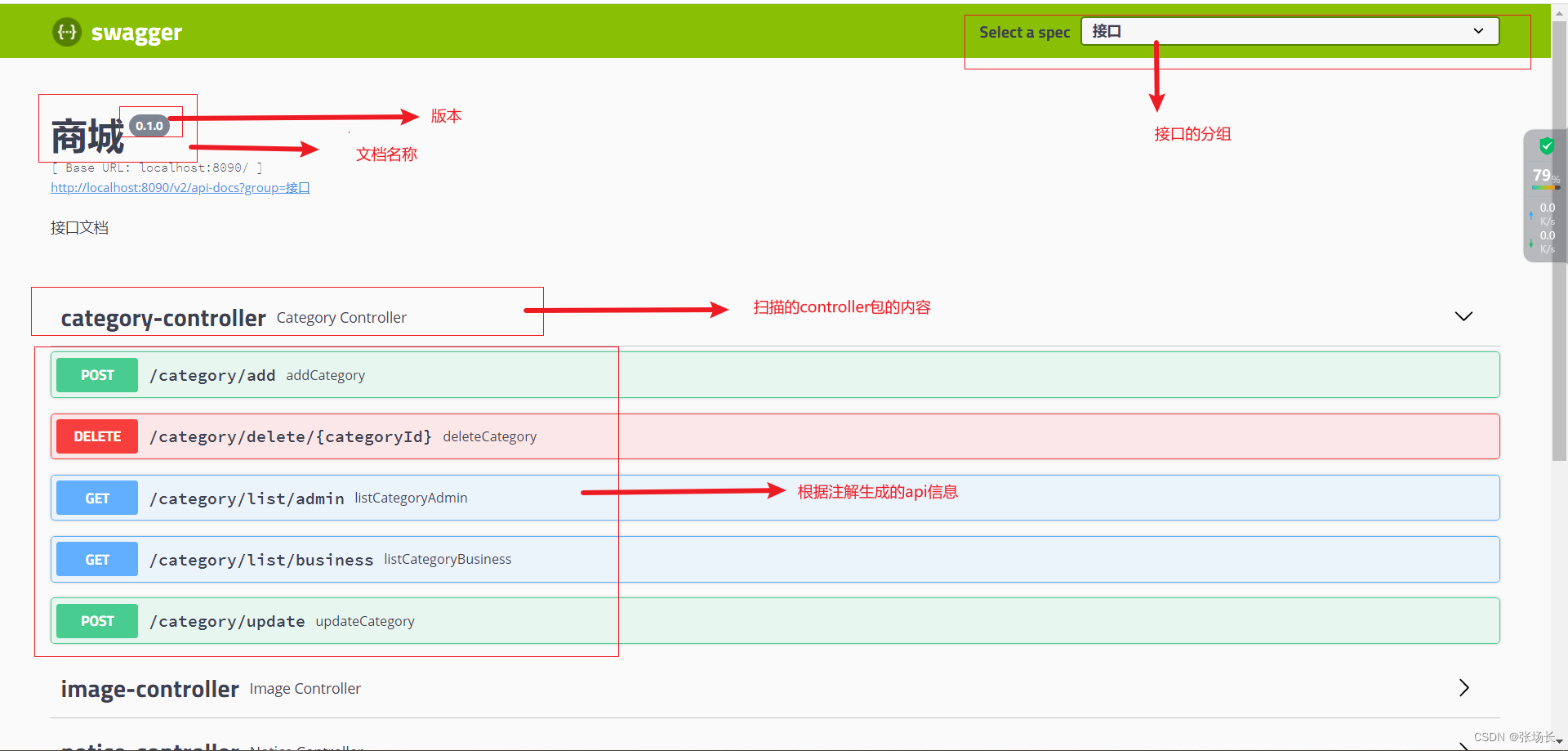Click the /category/update path text
The width and height of the screenshot is (1568, 751).
coord(227,622)
